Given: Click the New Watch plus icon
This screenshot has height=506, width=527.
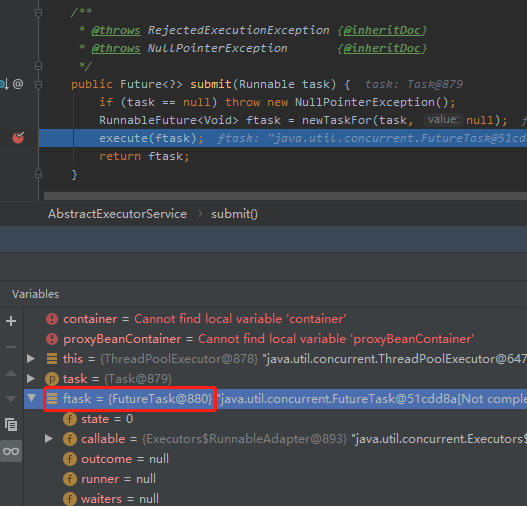Looking at the screenshot, I should click(x=11, y=321).
